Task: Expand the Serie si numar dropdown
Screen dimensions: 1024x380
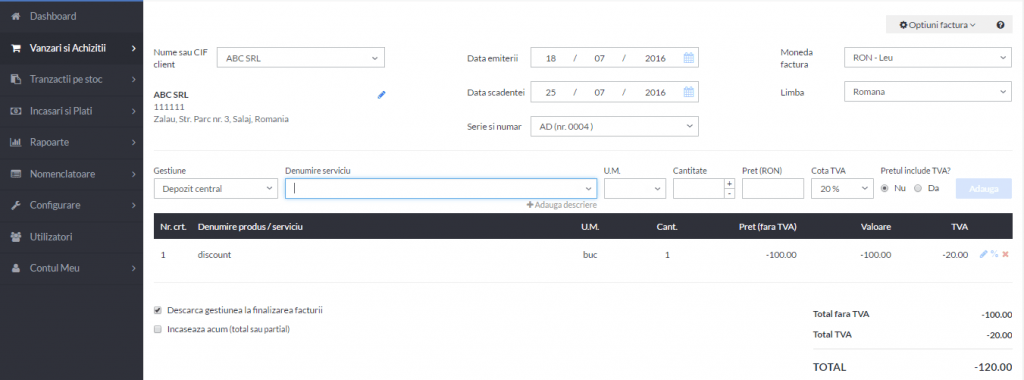Action: coord(615,126)
